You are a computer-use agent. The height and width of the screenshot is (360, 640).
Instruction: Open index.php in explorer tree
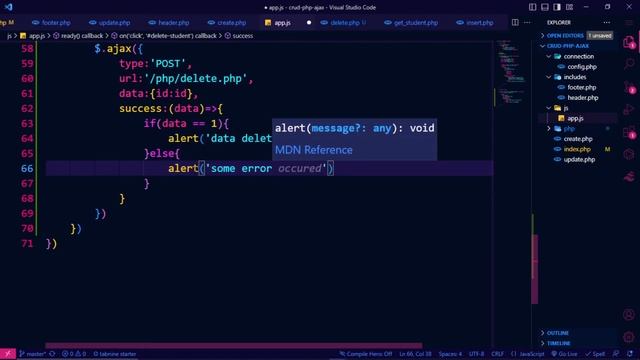tap(577, 149)
